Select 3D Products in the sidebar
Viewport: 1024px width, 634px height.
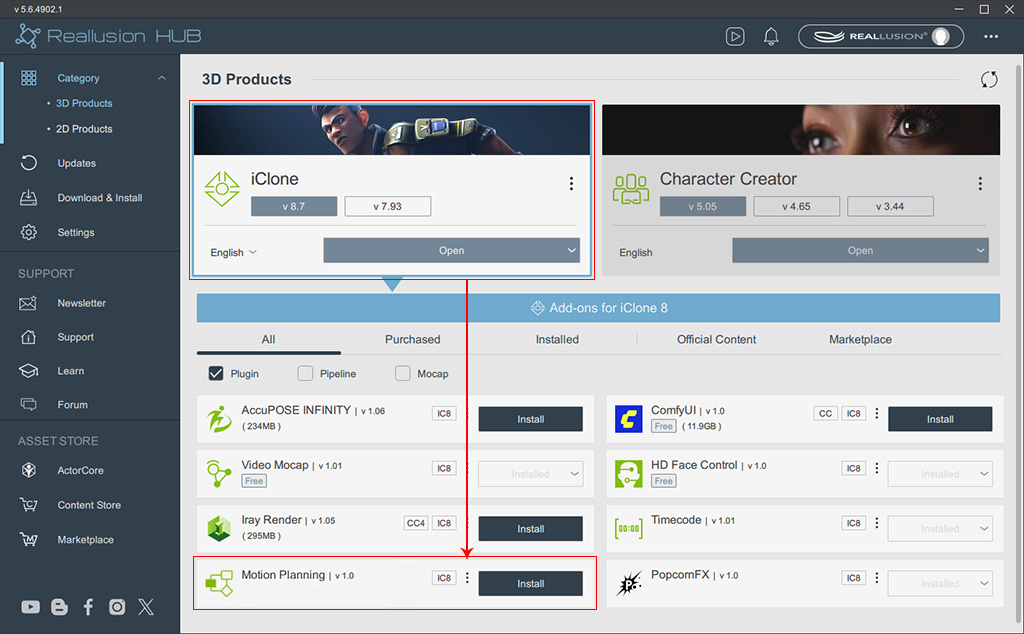pos(84,103)
